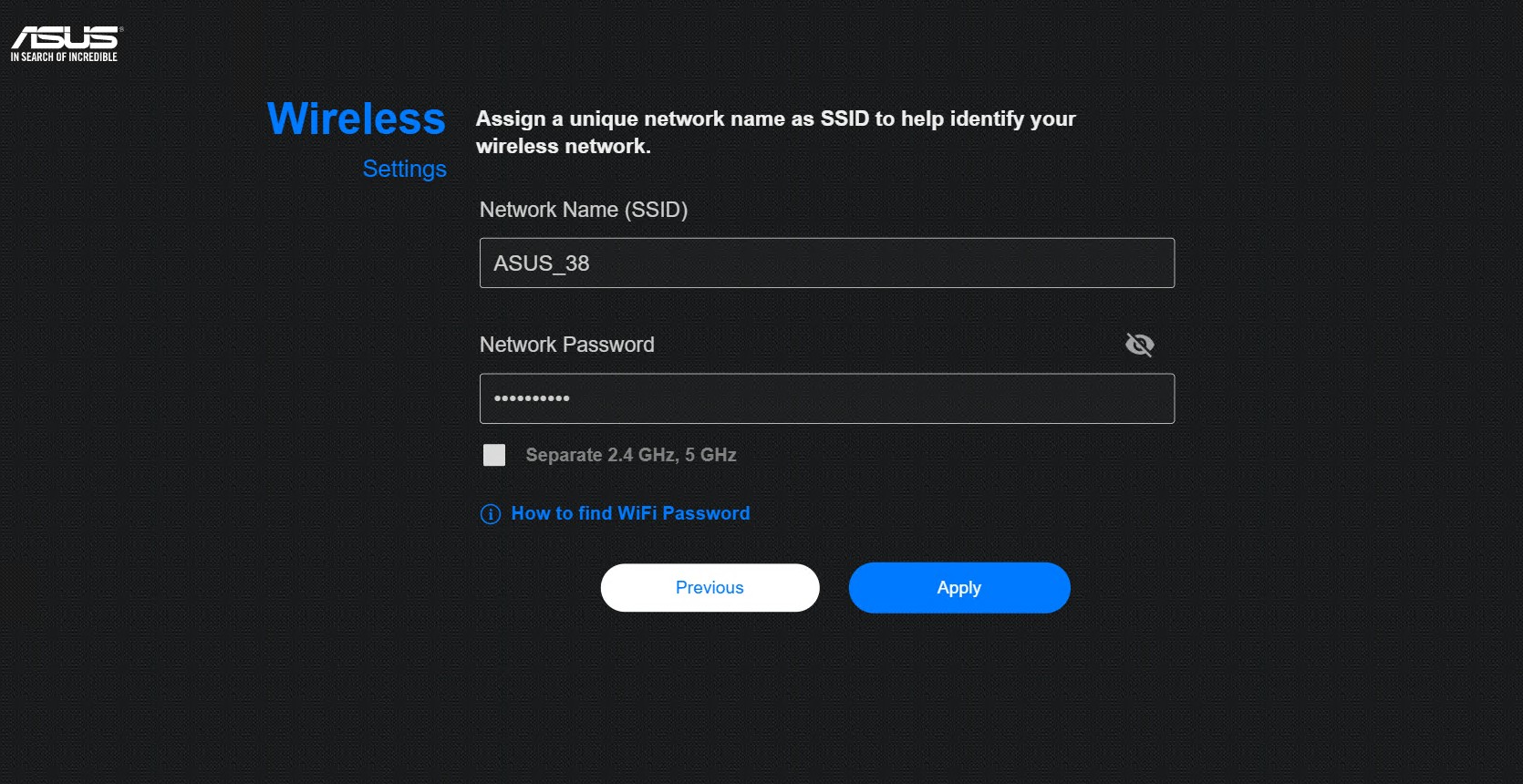Focus the Network Name (SSID) field
The width and height of the screenshot is (1523, 784).
(x=826, y=263)
